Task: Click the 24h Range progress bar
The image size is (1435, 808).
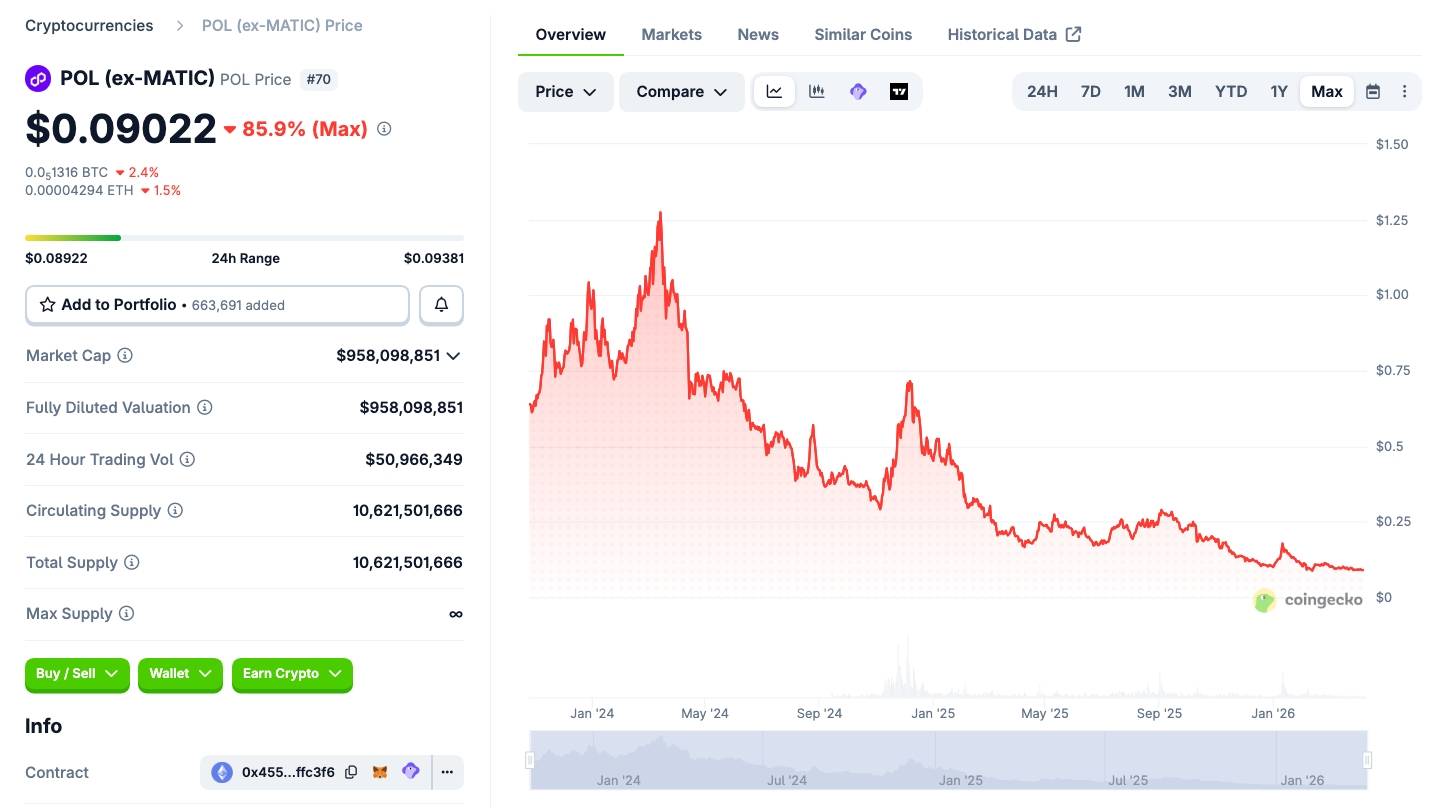Action: (245, 237)
